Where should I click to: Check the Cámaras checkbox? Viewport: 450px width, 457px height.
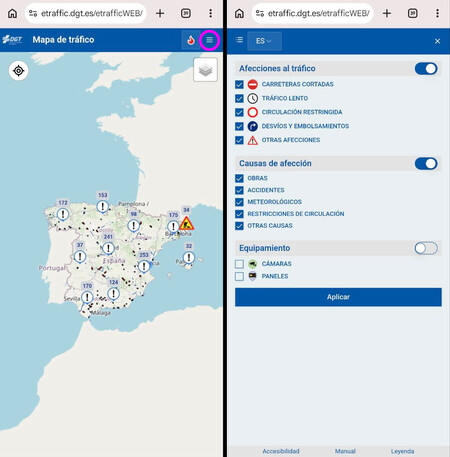239,264
